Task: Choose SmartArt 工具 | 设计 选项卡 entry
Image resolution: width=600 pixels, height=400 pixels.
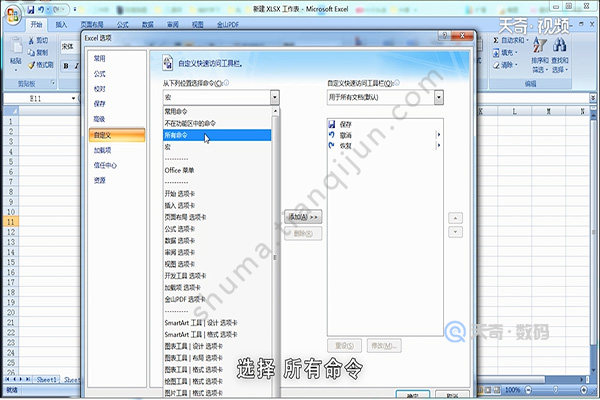Action: (x=217, y=323)
